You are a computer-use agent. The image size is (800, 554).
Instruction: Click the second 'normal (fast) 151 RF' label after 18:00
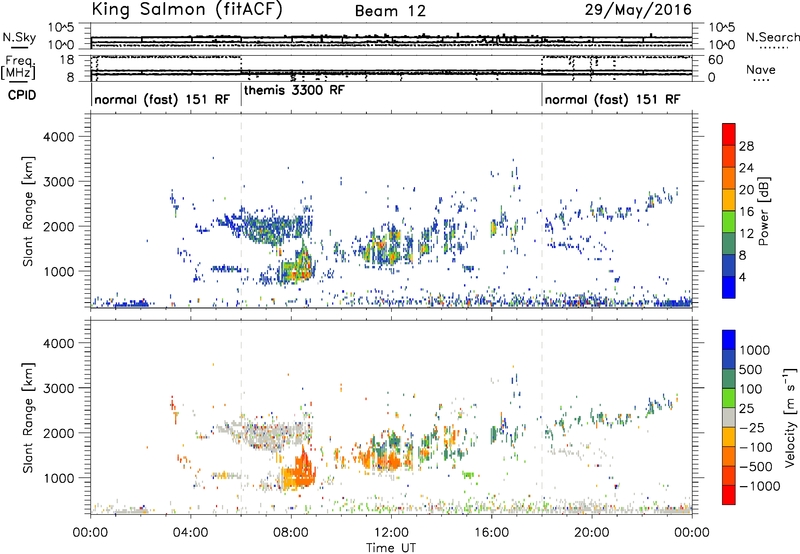pyautogui.click(x=612, y=99)
